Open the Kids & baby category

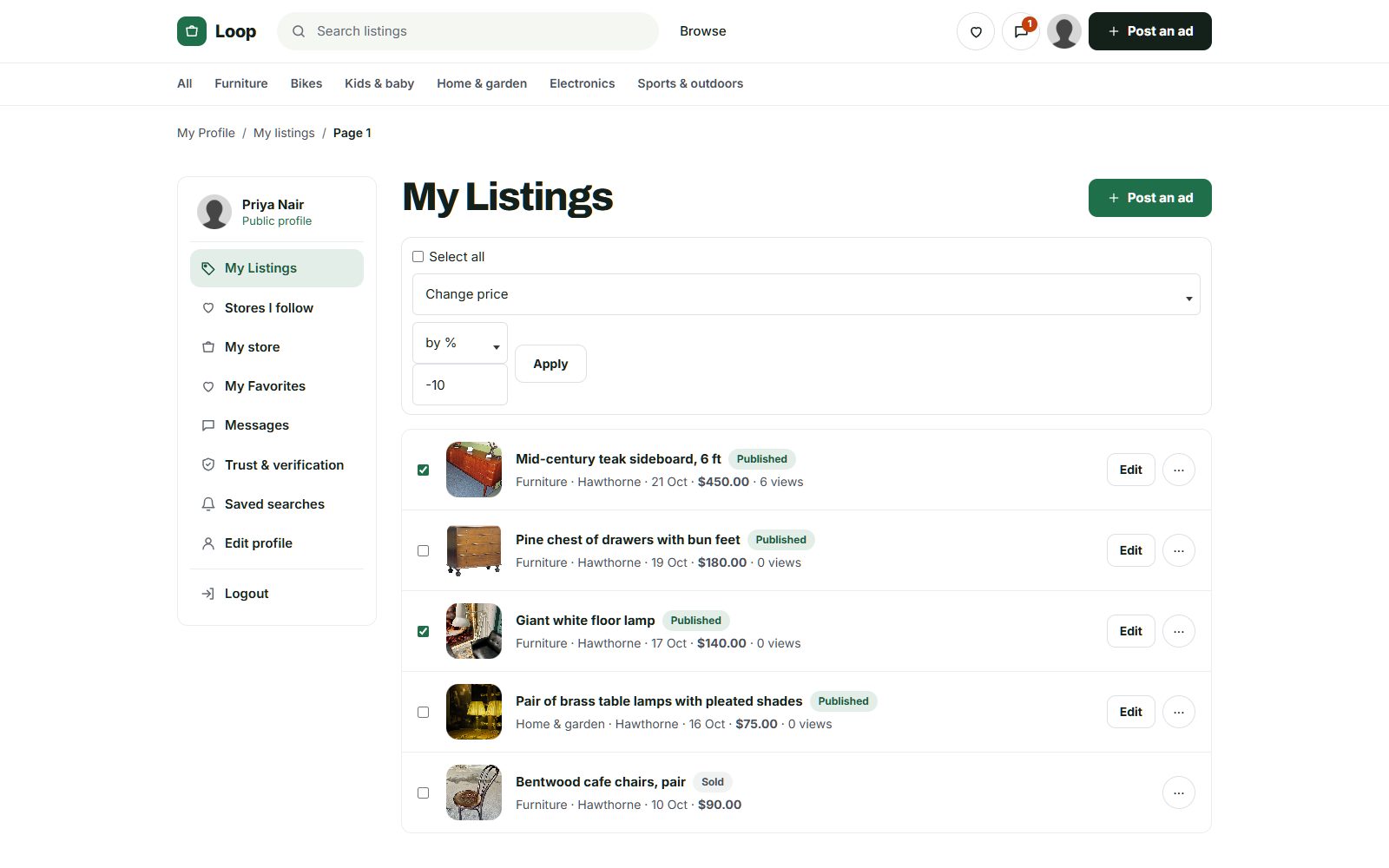[x=379, y=83]
